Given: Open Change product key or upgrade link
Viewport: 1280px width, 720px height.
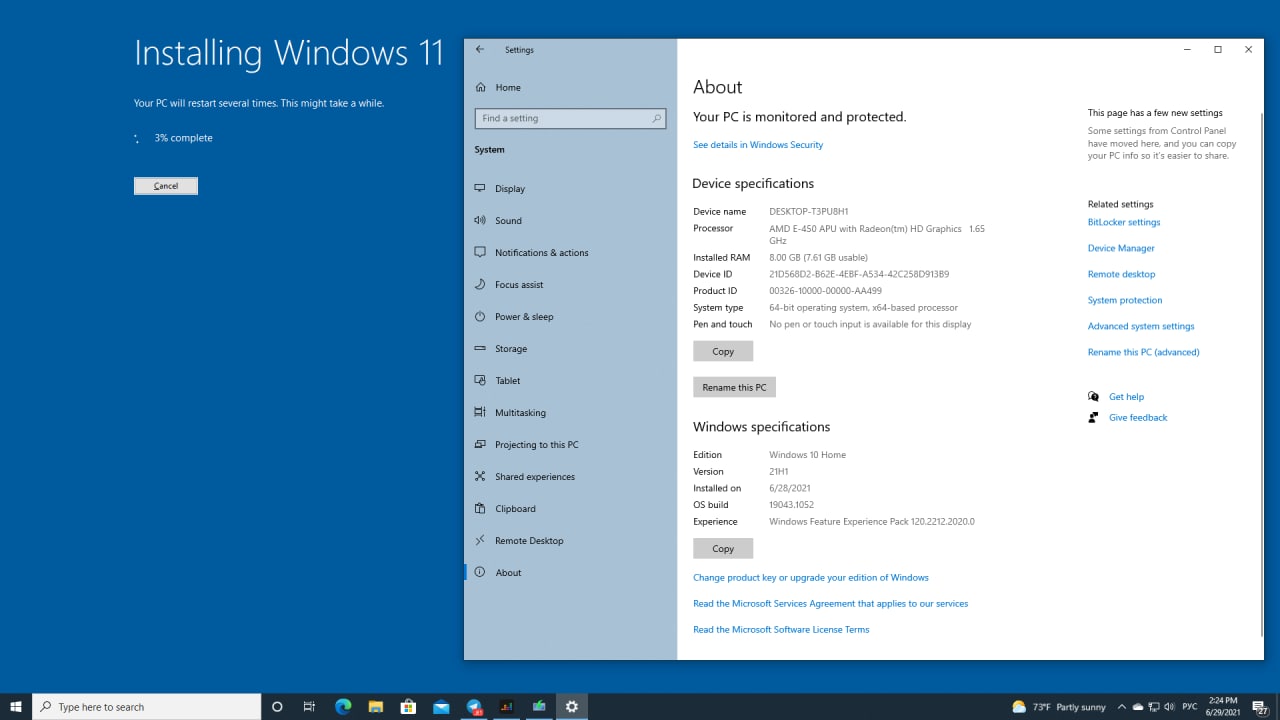Looking at the screenshot, I should click(811, 577).
